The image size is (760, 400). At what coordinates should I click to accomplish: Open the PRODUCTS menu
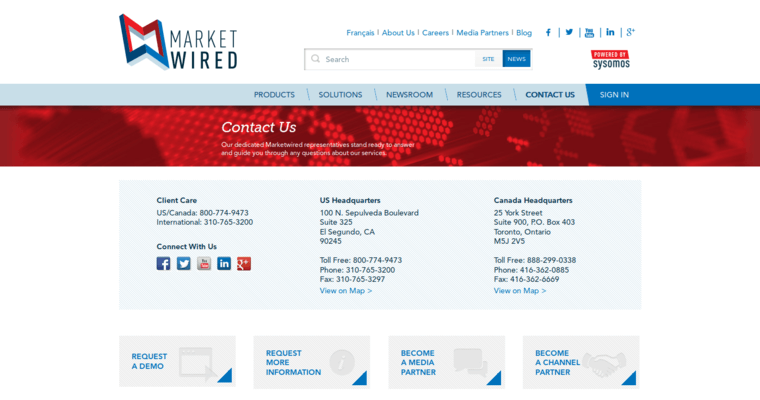274,95
